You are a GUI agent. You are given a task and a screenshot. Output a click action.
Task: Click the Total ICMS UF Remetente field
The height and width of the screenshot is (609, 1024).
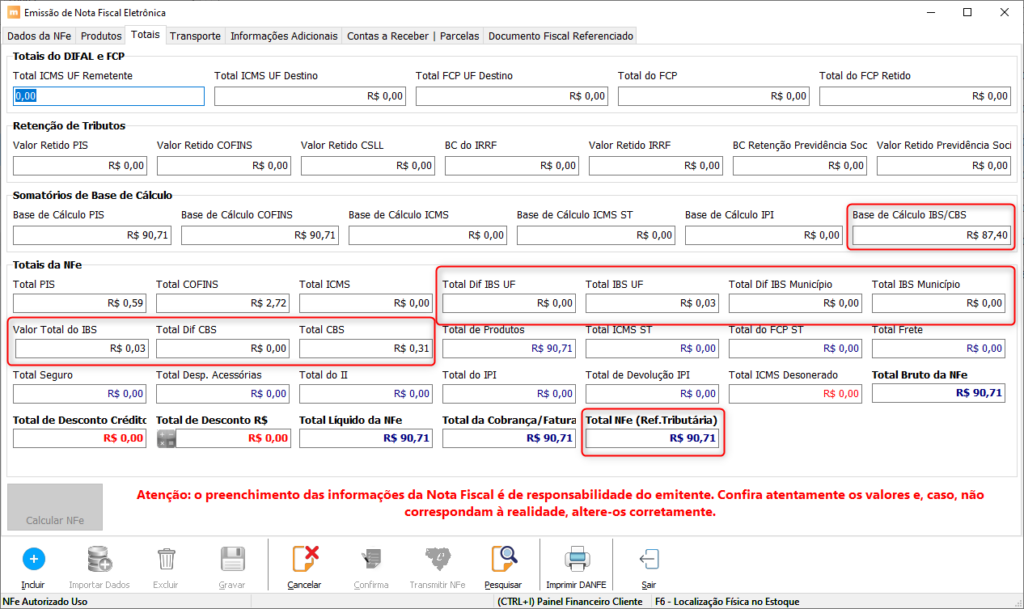click(108, 96)
